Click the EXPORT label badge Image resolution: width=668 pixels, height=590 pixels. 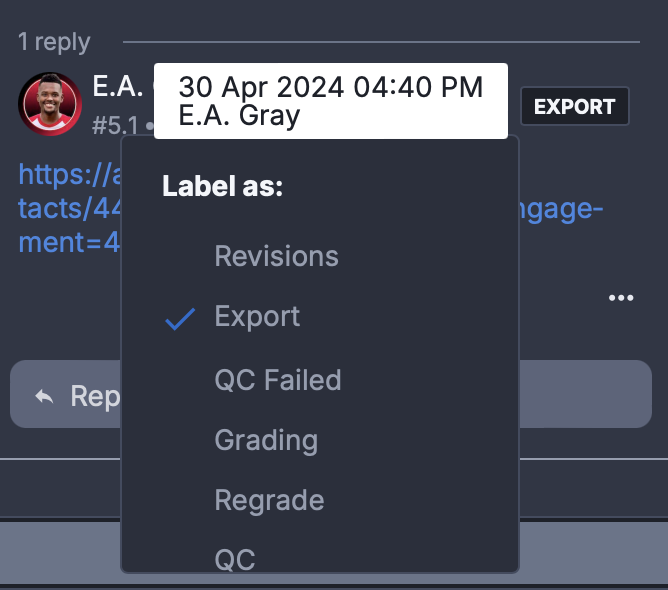tap(574, 106)
